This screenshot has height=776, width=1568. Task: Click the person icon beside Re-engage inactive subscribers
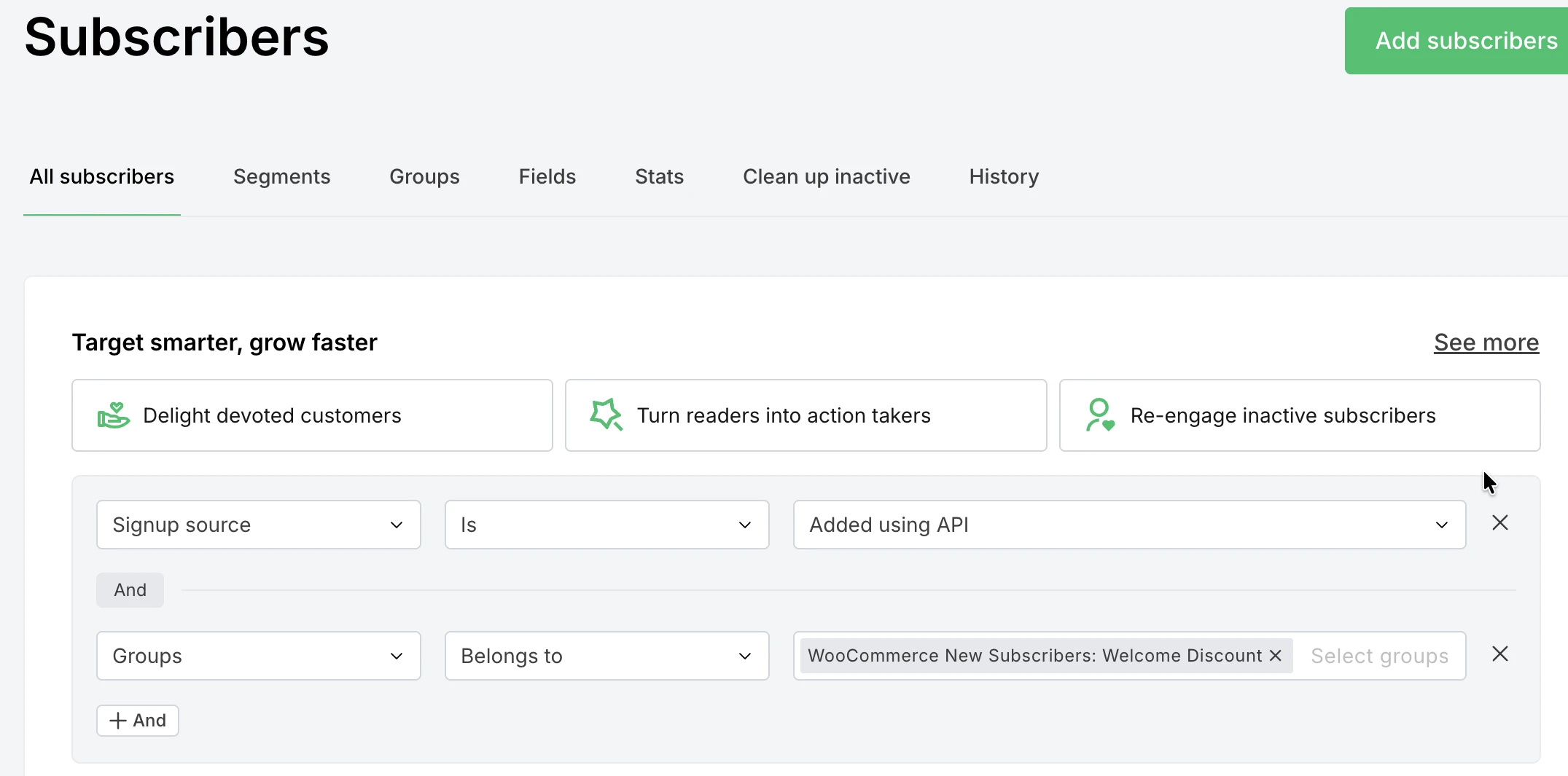click(x=1099, y=415)
